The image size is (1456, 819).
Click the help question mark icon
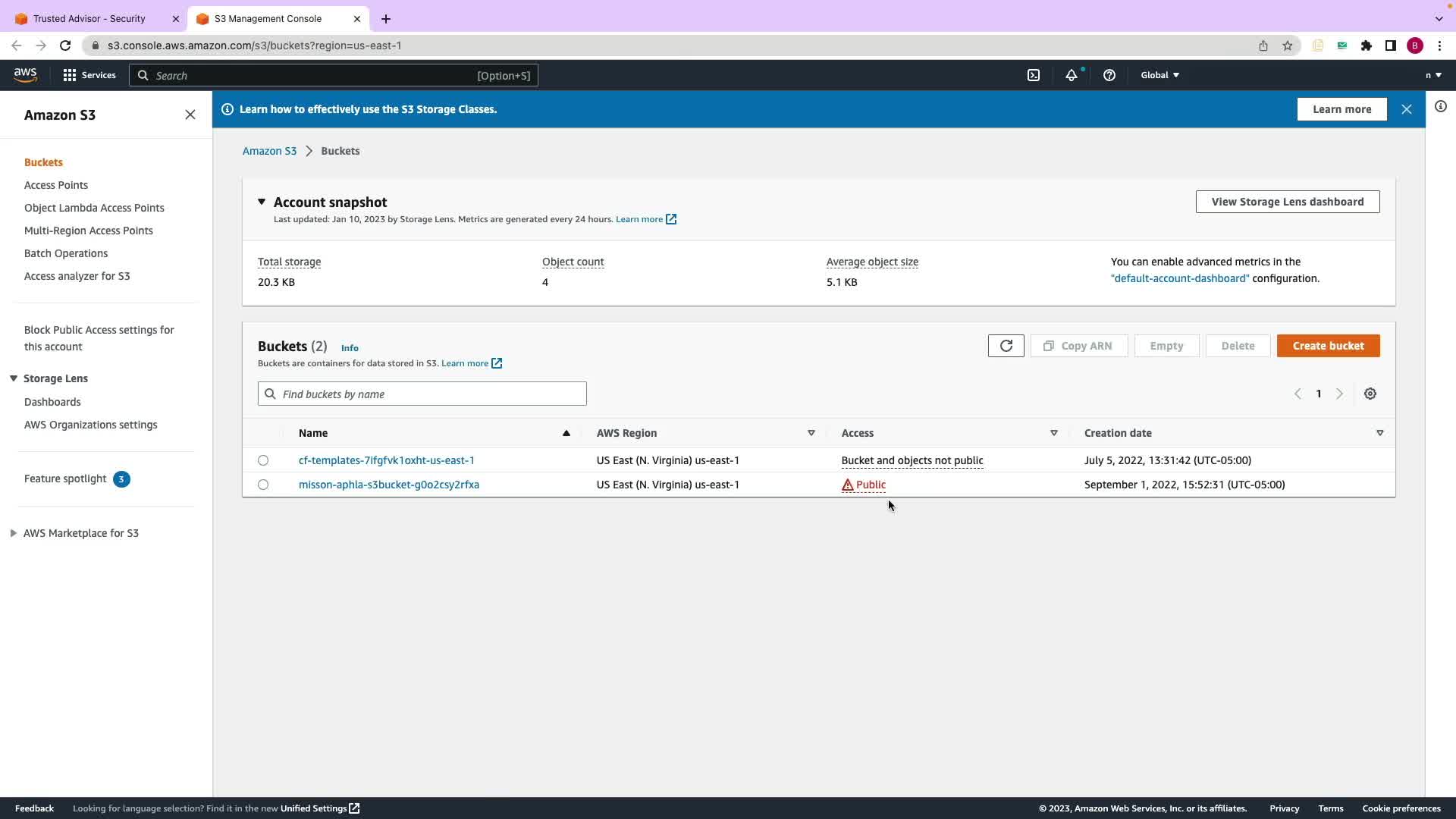click(1109, 75)
